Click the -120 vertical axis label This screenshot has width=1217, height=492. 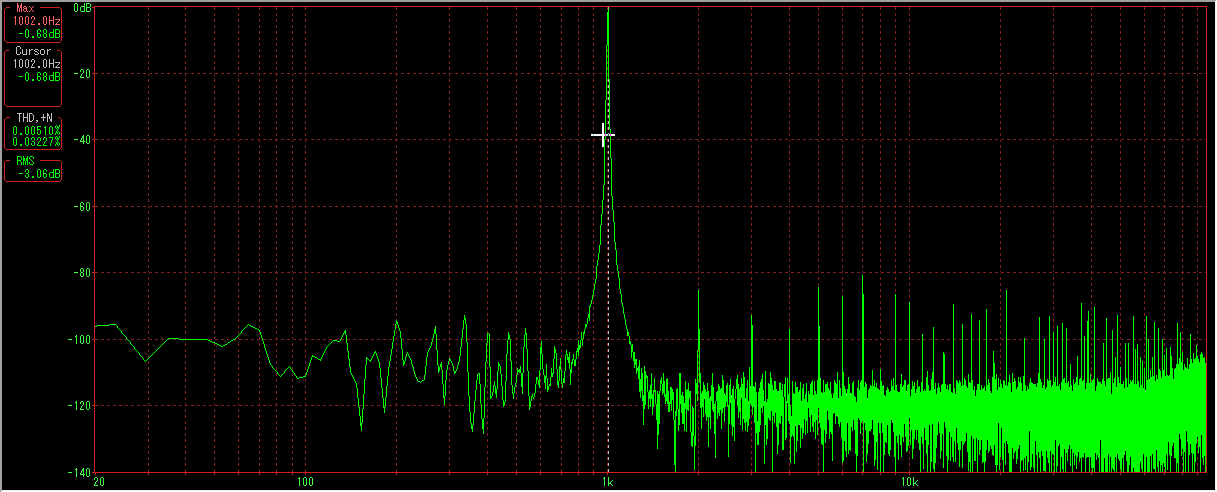[80, 405]
